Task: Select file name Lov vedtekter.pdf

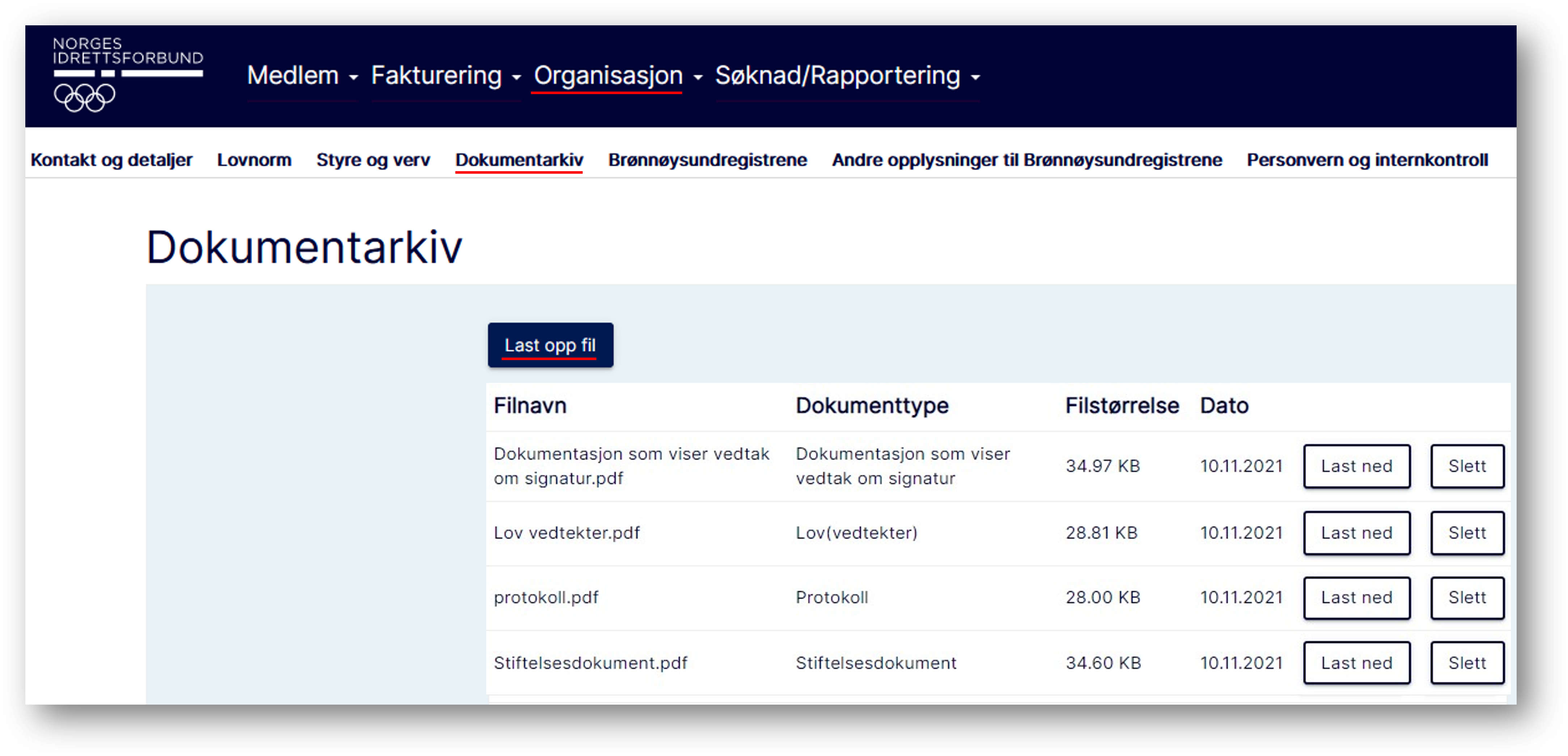Action: (x=567, y=533)
